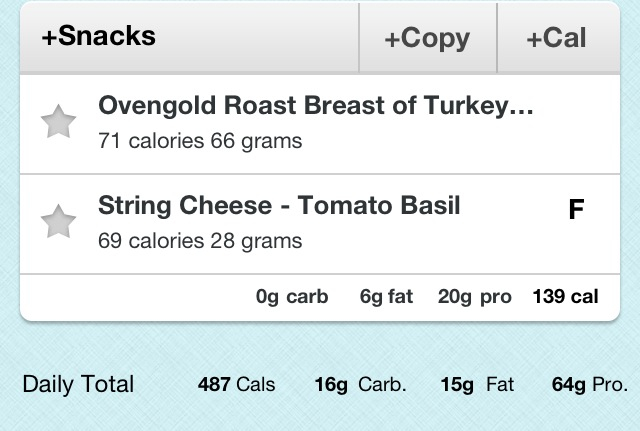This screenshot has width=640, height=431.
Task: Open the String Cheese - Tomato Basil entry
Action: [x=320, y=224]
